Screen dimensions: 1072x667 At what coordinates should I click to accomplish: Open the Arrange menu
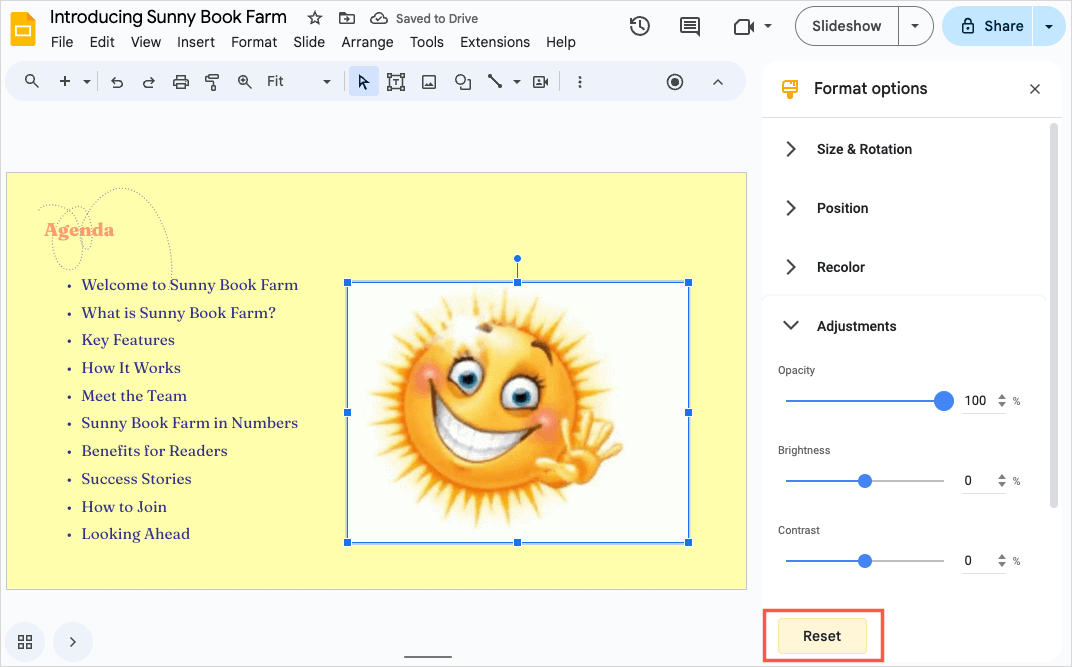click(x=367, y=42)
